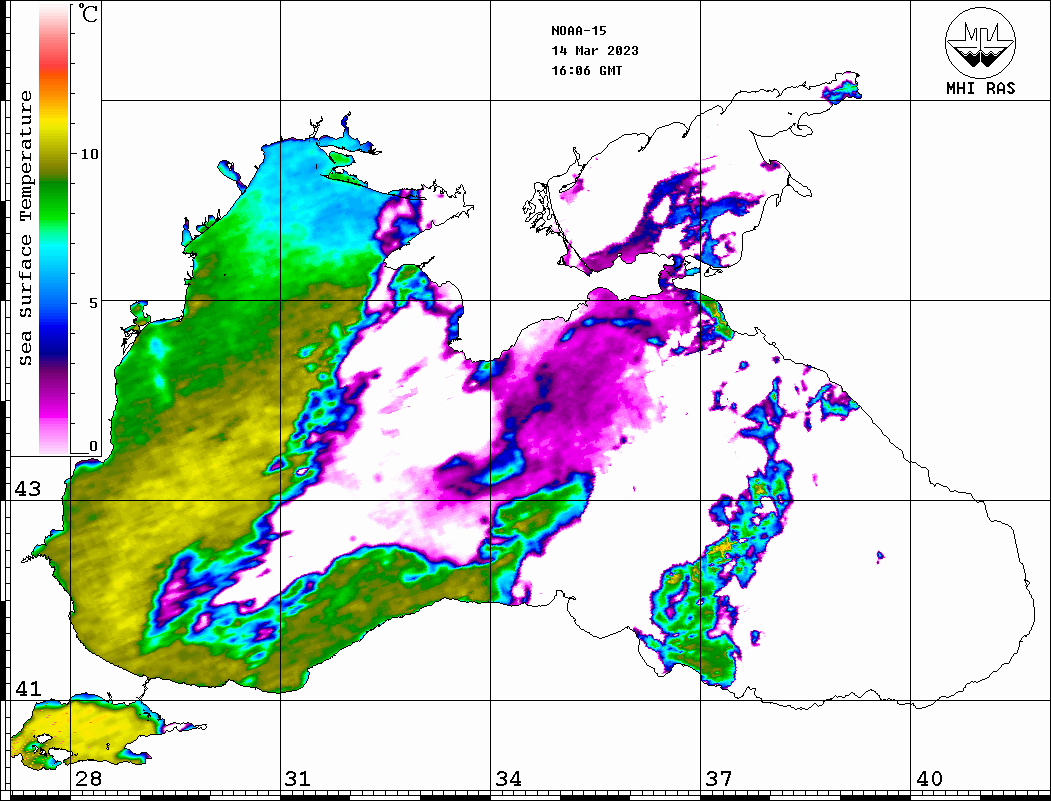This screenshot has height=801, width=1051.
Task: Click the 0 mark on temperature scale
Action: pos(93,446)
